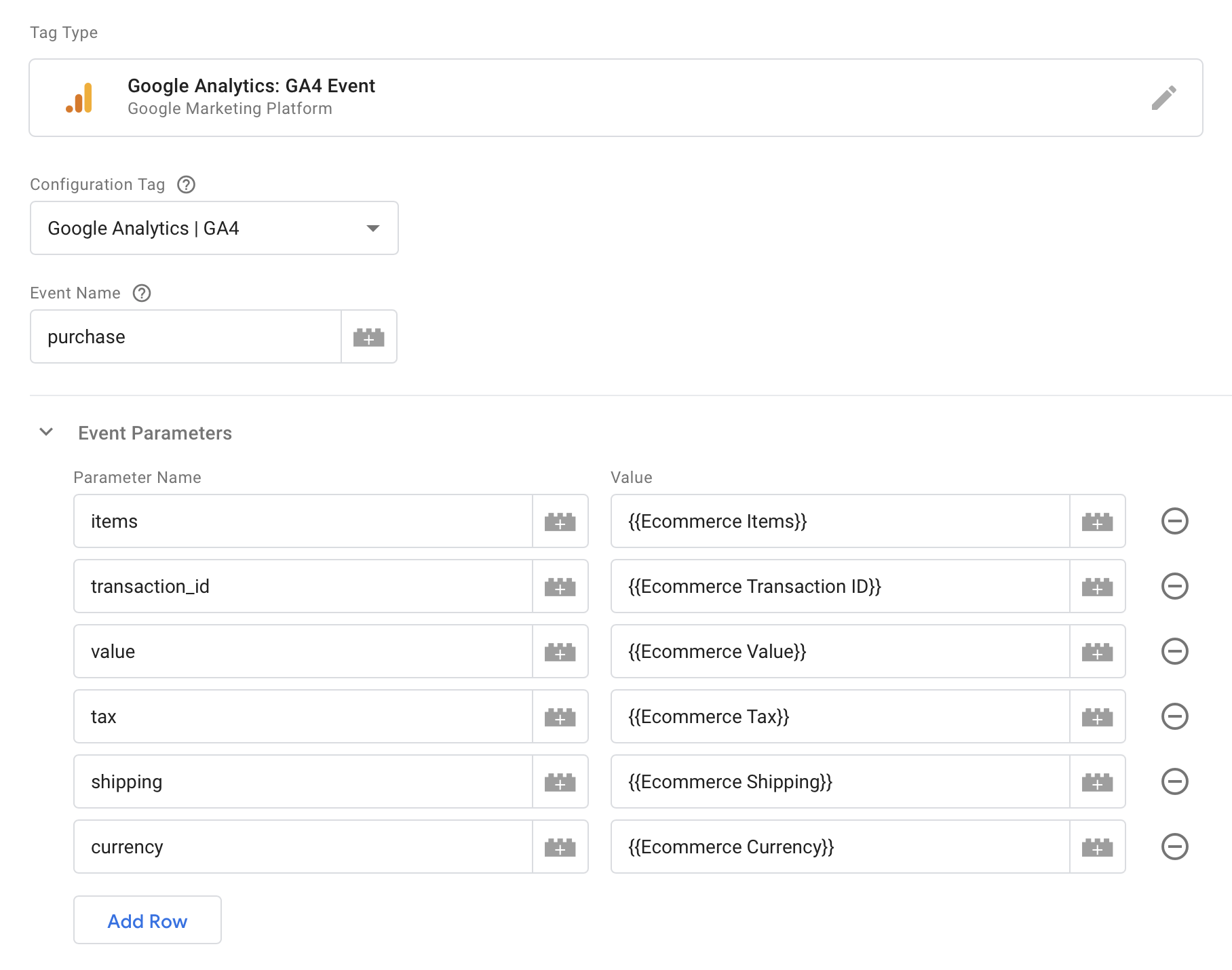Viewport: 1232px width, 970px height.
Task: Click the purchase event name field
Action: (186, 337)
